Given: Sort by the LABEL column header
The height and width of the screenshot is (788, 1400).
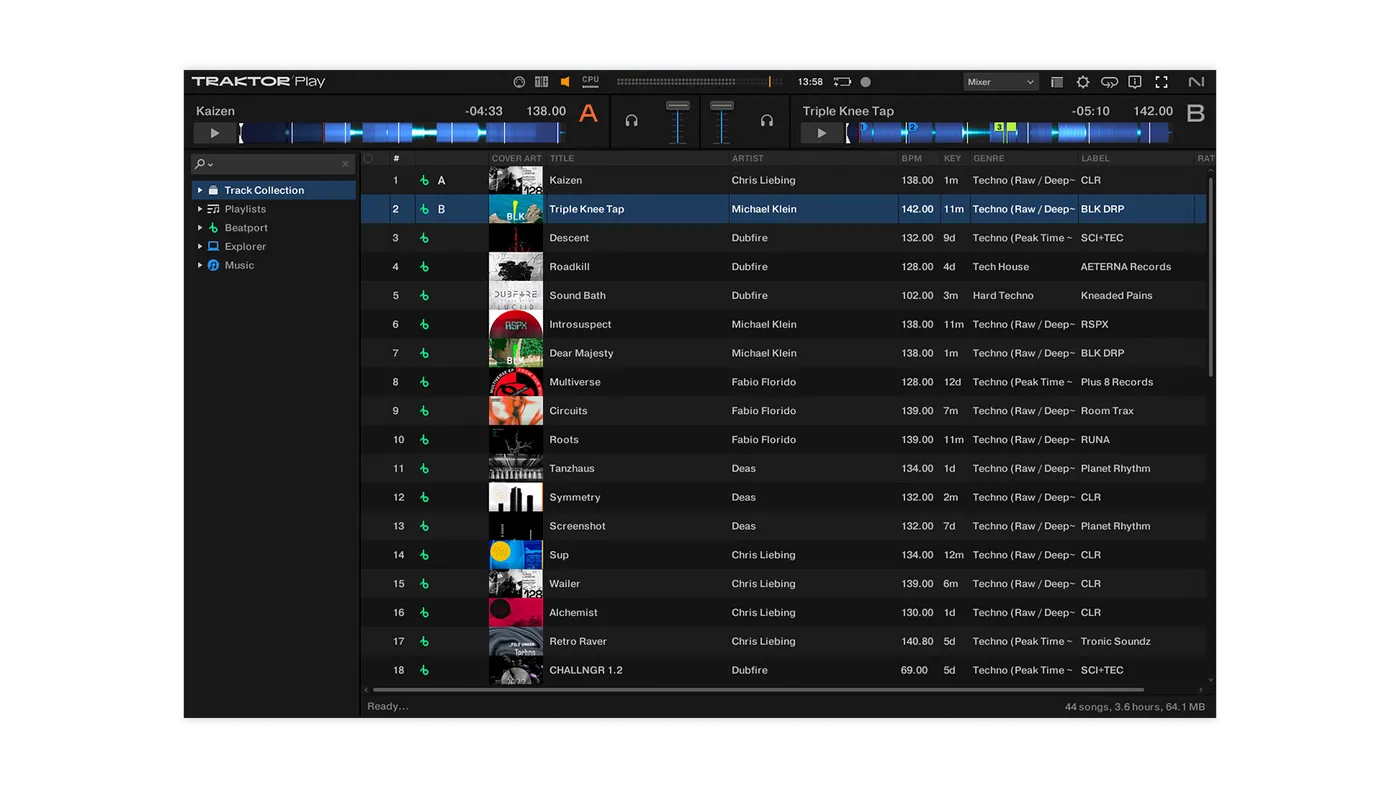Looking at the screenshot, I should coord(1095,158).
